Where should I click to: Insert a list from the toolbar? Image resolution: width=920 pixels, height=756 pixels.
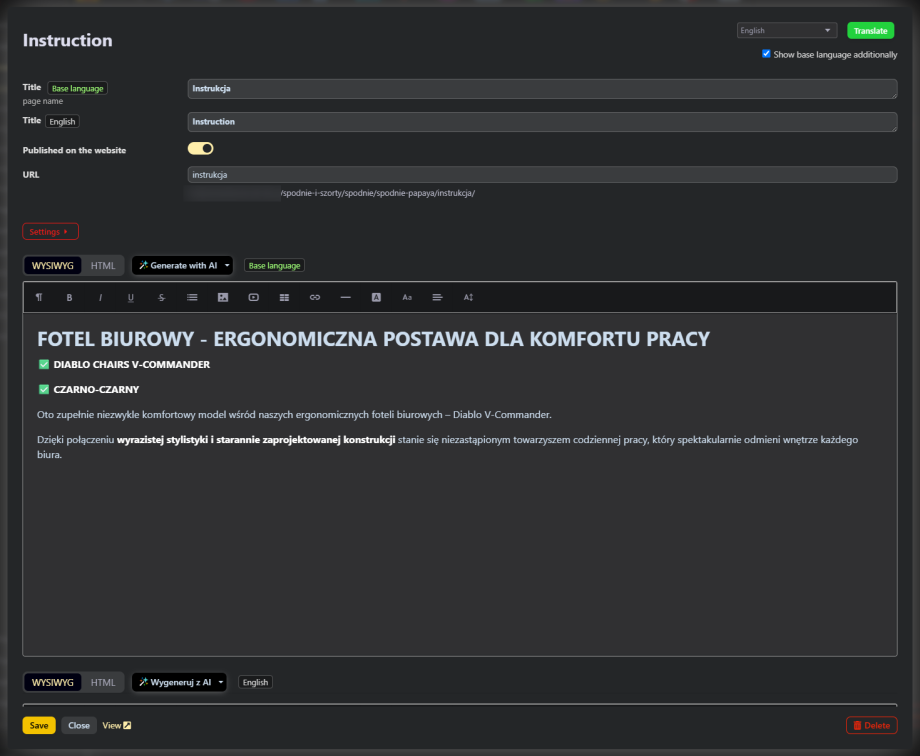tap(192, 298)
